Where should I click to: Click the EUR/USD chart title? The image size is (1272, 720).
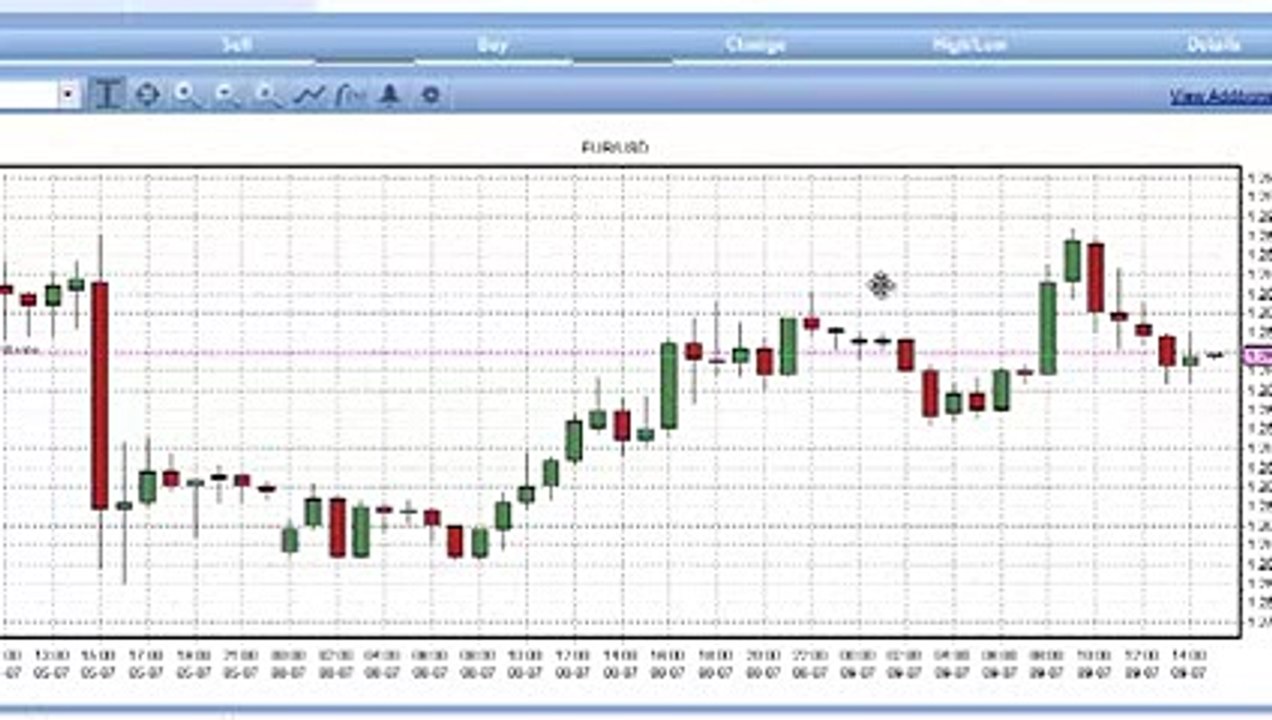coord(615,148)
